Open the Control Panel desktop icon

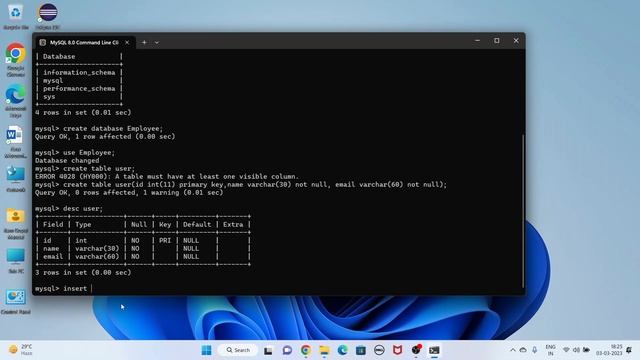tap(16, 301)
